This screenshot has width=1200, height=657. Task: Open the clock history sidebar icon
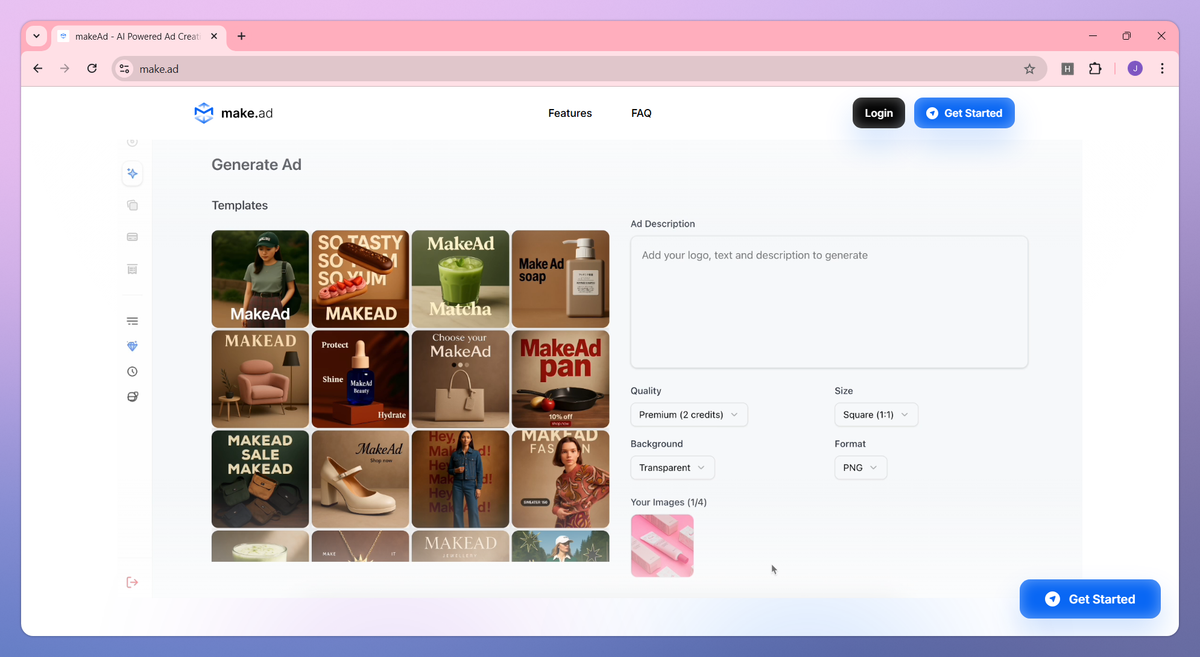tap(132, 371)
